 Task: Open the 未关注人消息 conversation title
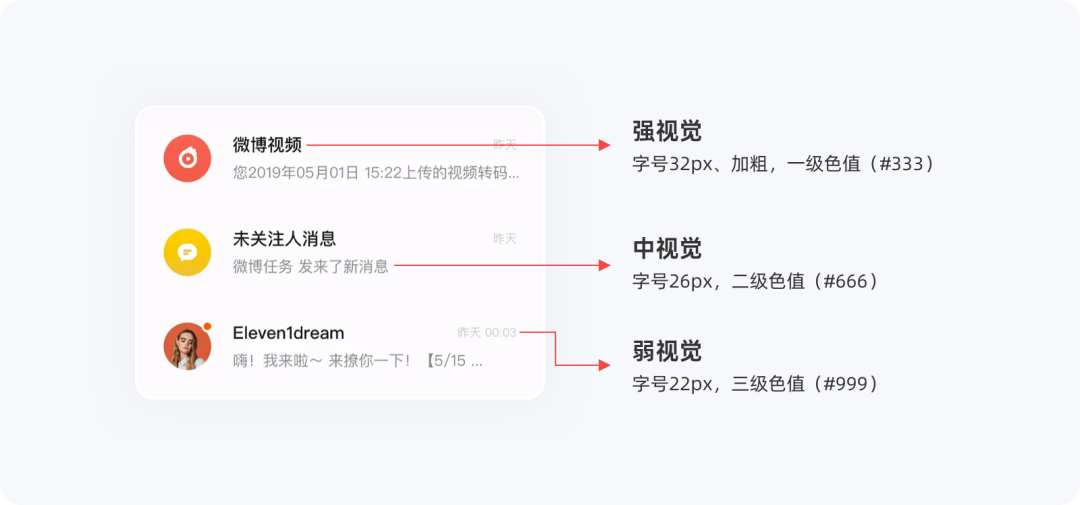pyautogui.click(x=284, y=238)
